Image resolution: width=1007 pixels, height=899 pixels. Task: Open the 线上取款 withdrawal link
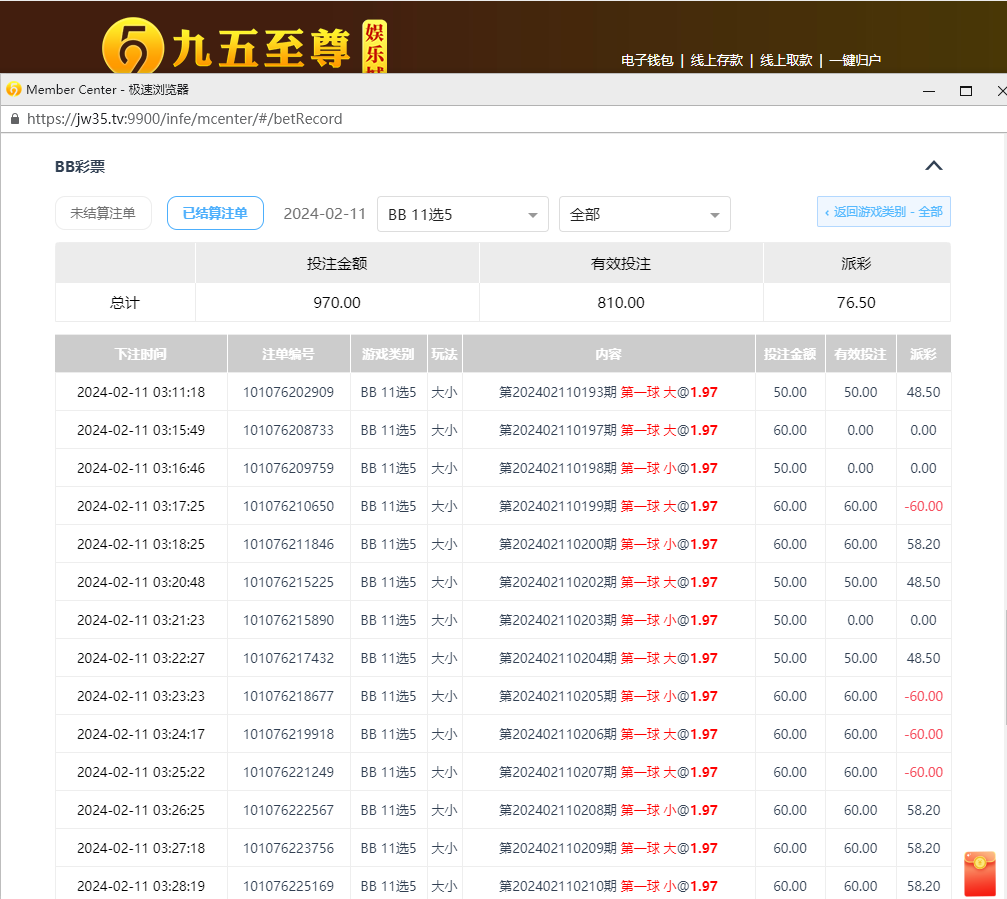[x=785, y=60]
